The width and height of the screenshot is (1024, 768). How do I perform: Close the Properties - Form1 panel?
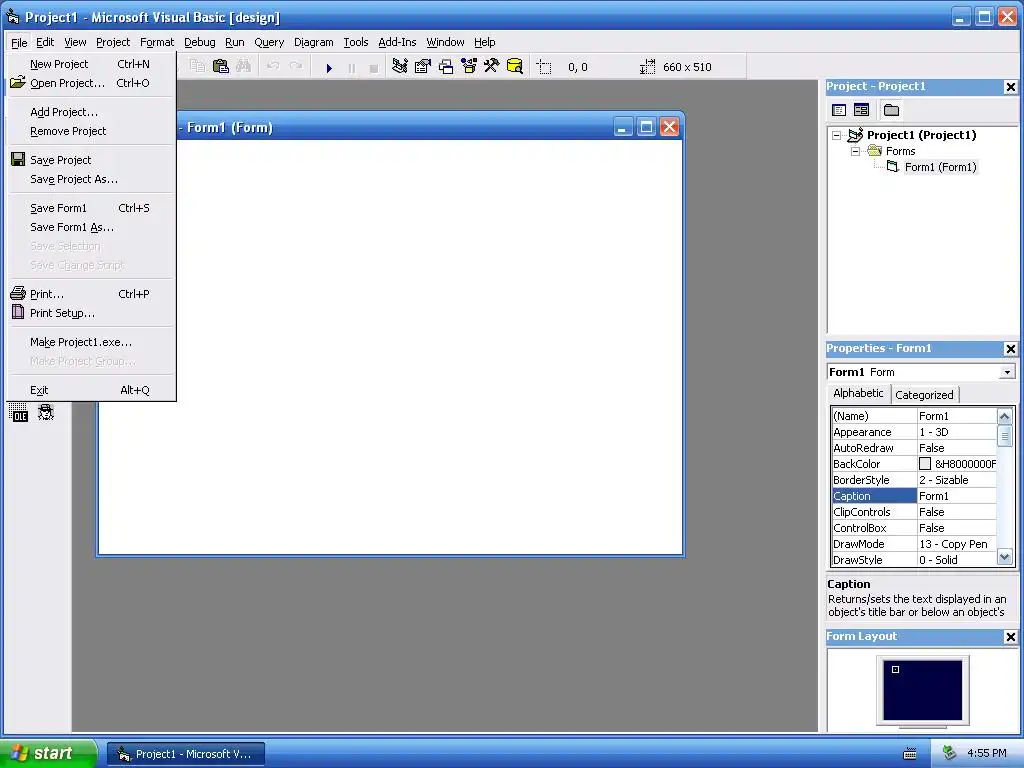pyautogui.click(x=1010, y=349)
